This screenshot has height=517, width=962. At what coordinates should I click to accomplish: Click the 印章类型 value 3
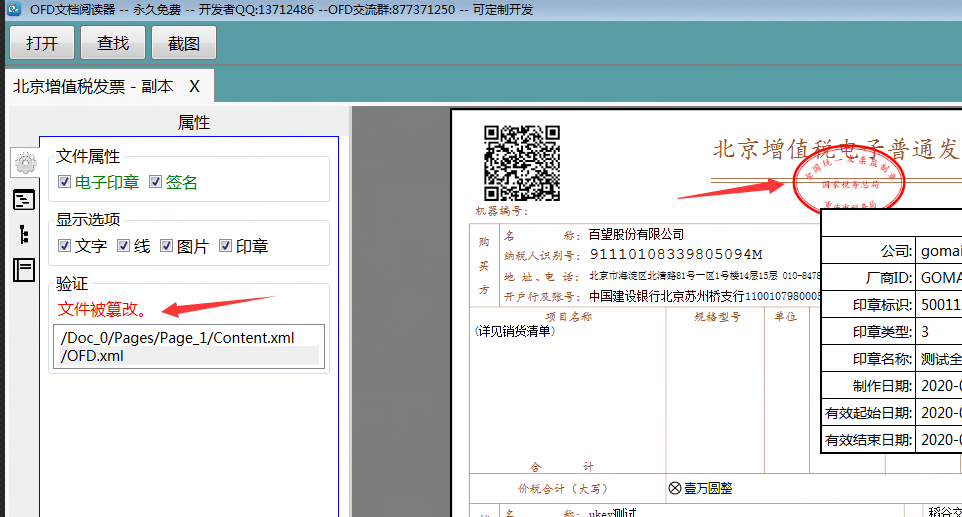pos(925,332)
